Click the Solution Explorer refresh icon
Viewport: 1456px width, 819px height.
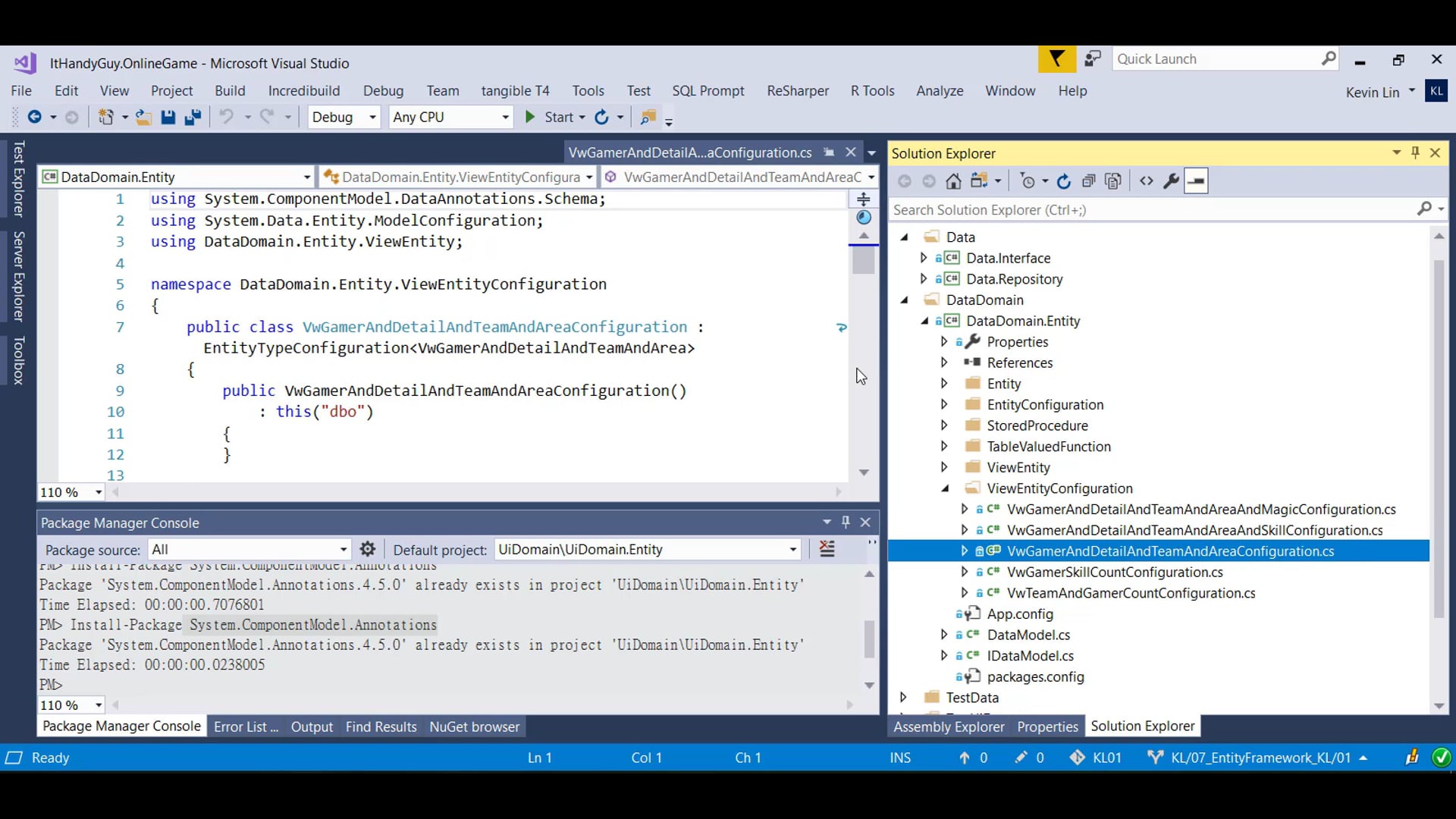click(1063, 181)
